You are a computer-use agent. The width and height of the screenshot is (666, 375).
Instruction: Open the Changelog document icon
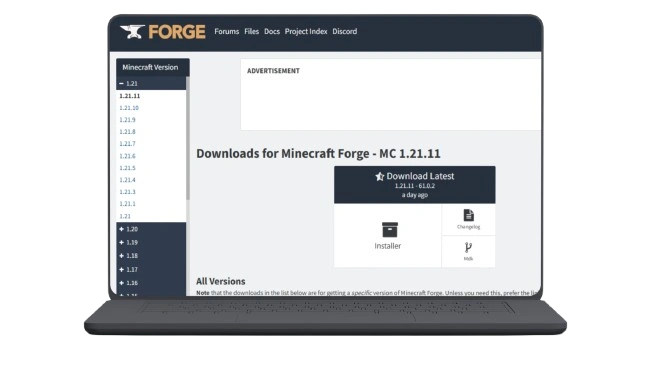pos(468,215)
